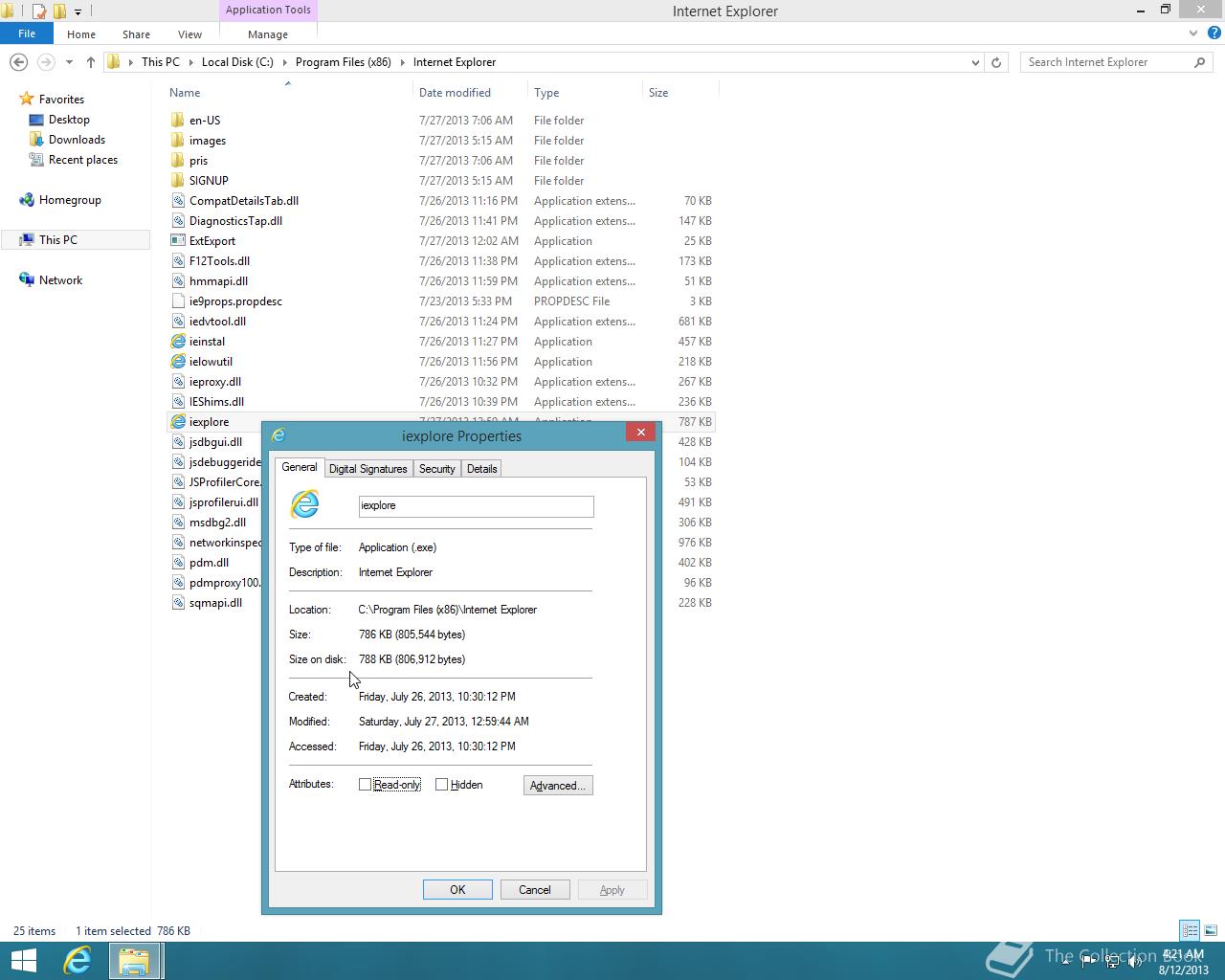Viewport: 1225px width, 980px height.
Task: Select DiagnosticsTap.dll in the file list
Action: tap(235, 221)
